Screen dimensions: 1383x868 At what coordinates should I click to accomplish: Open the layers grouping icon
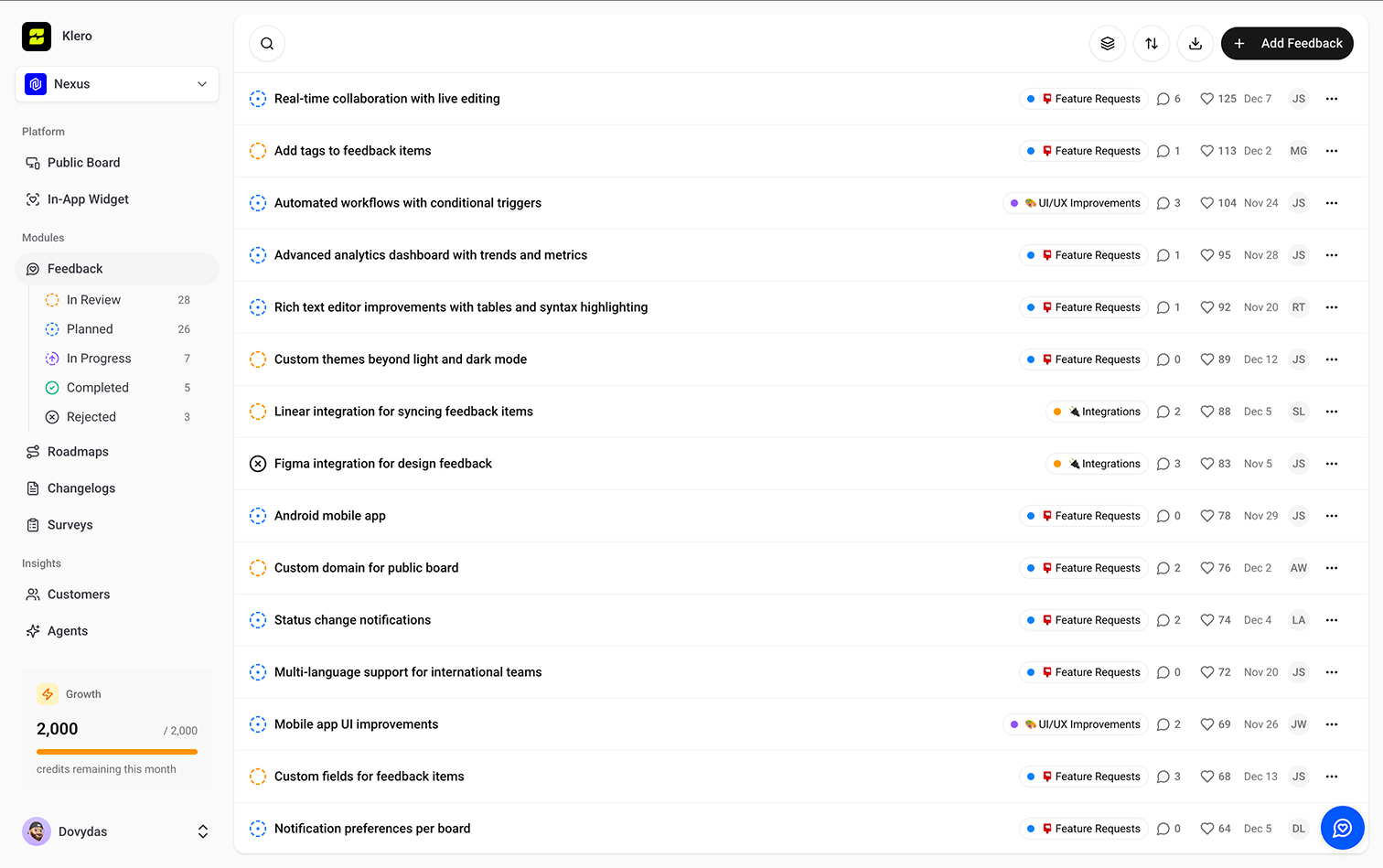coord(1108,44)
